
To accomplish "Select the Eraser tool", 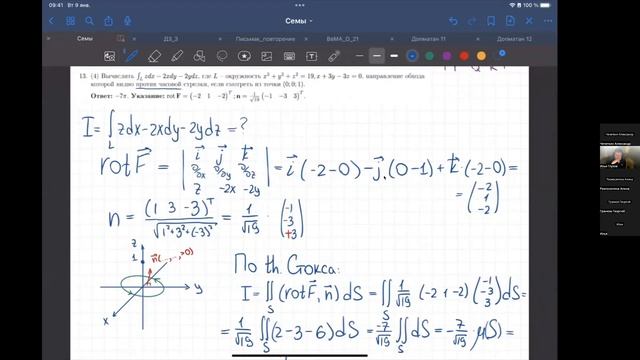I will pos(154,56).
